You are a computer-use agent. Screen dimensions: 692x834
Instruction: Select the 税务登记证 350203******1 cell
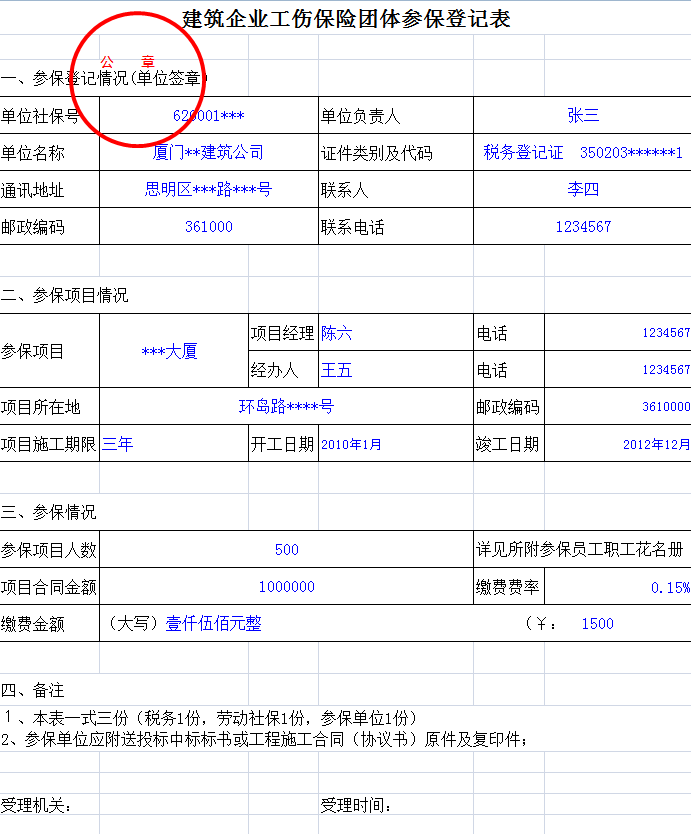[583, 153]
